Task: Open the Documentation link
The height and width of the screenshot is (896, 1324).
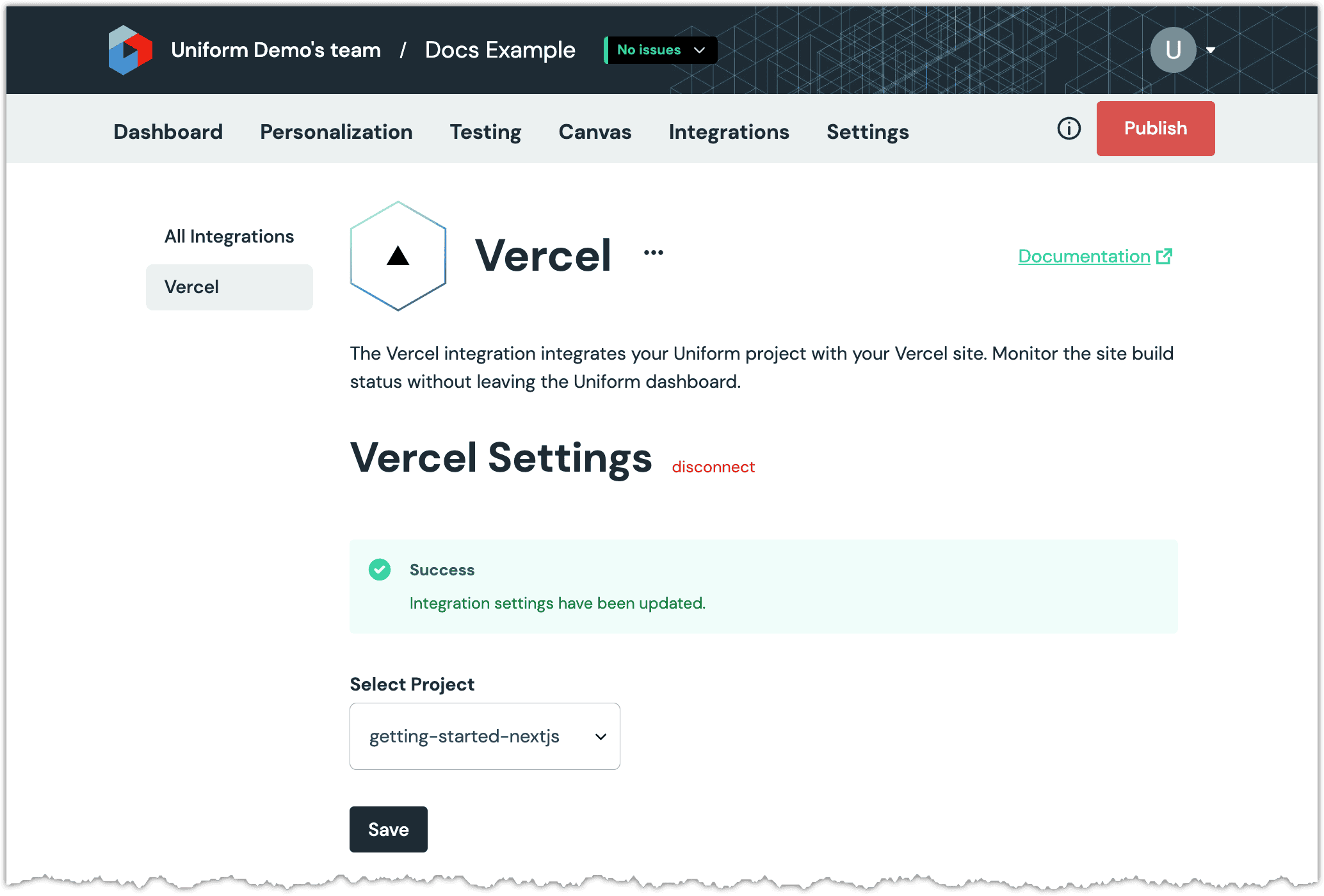Action: point(1084,257)
